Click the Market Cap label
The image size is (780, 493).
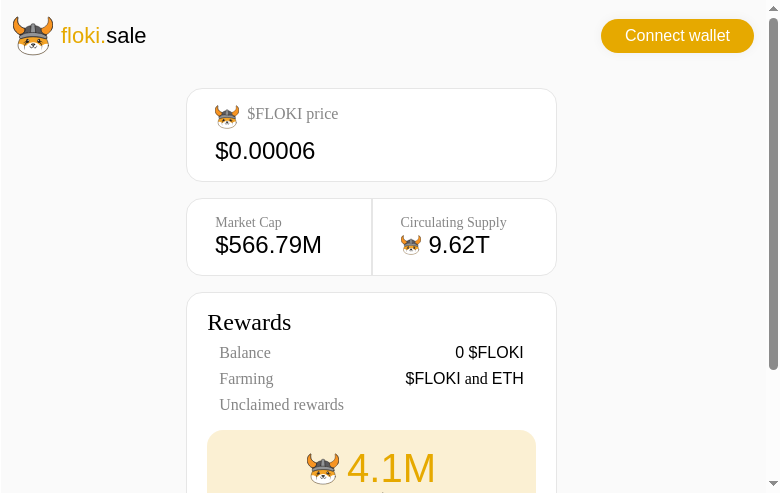tap(248, 222)
